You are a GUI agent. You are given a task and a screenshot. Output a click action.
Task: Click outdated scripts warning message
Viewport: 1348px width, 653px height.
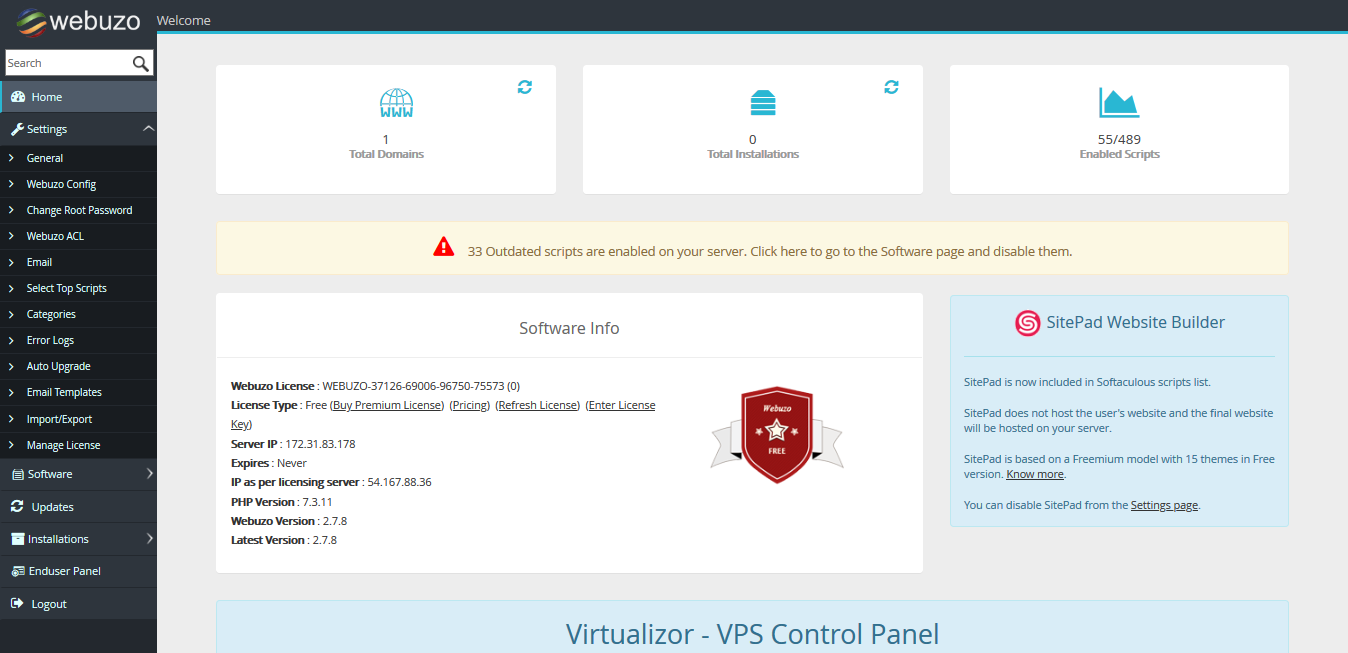pos(770,251)
